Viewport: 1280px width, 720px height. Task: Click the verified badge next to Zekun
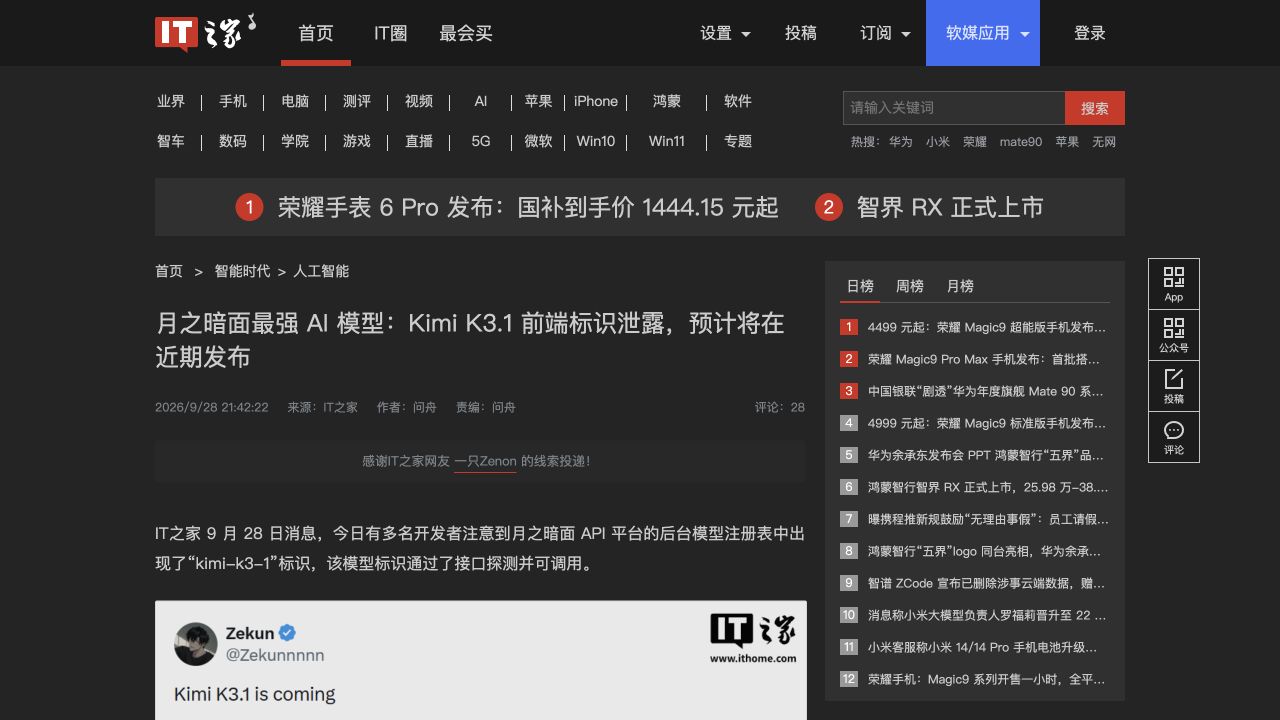(287, 633)
